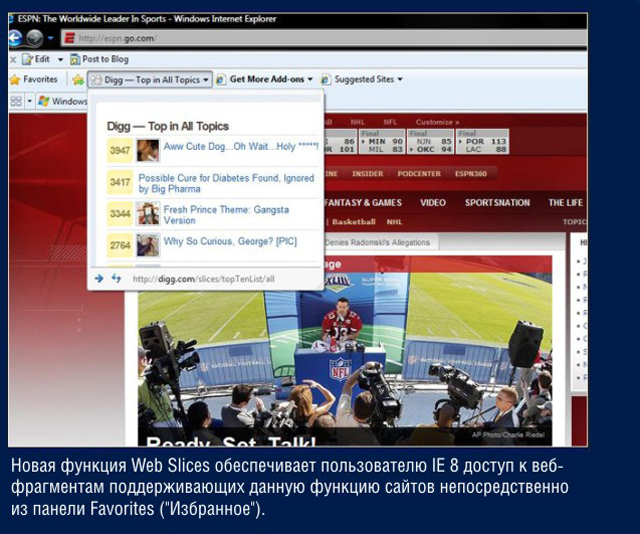Click the 'Ready, Set, Talk!' headline

[x=231, y=442]
